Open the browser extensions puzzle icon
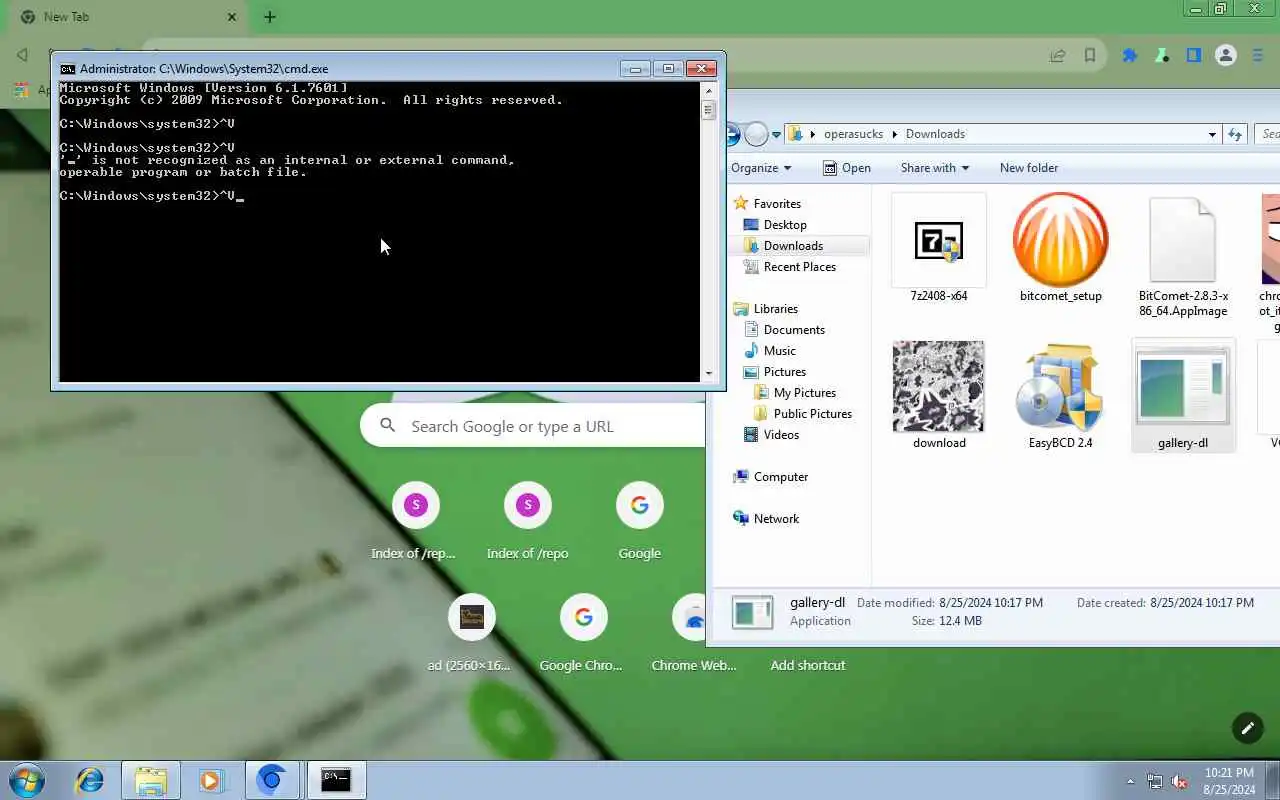1280x800 pixels. pyautogui.click(x=1130, y=56)
